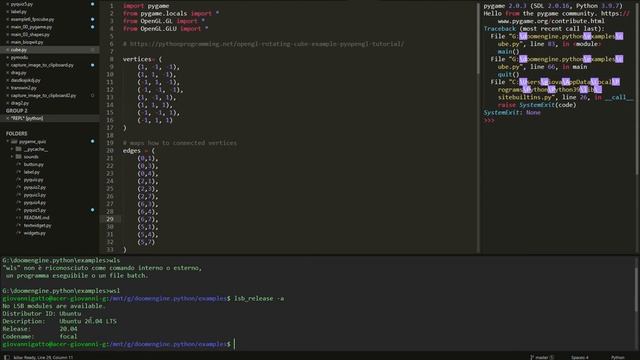Open drag2.py from open files
The image size is (640, 360).
click(x=20, y=103)
